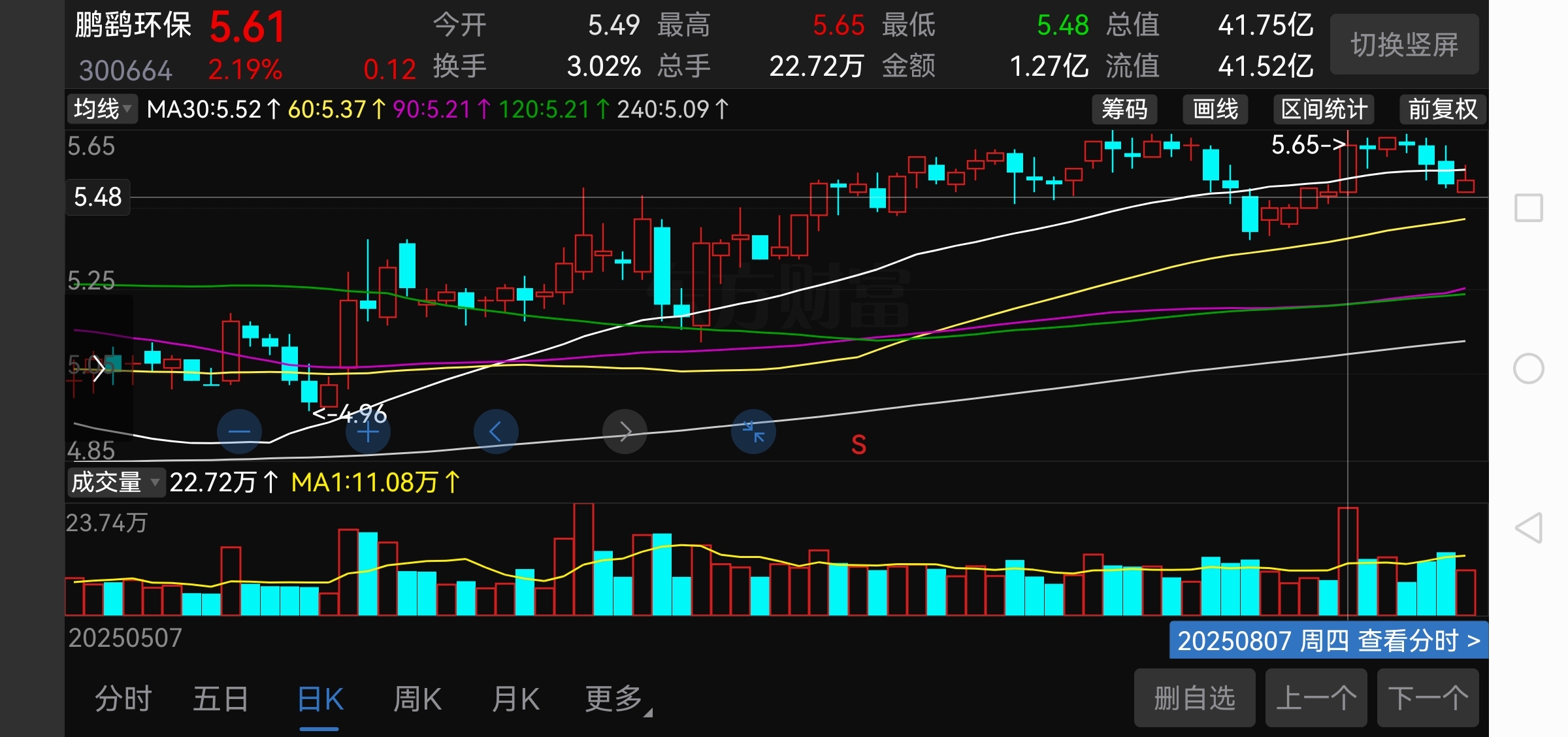Zoom in the K-line chart with plus icon
1568x737 pixels.
pyautogui.click(x=368, y=431)
